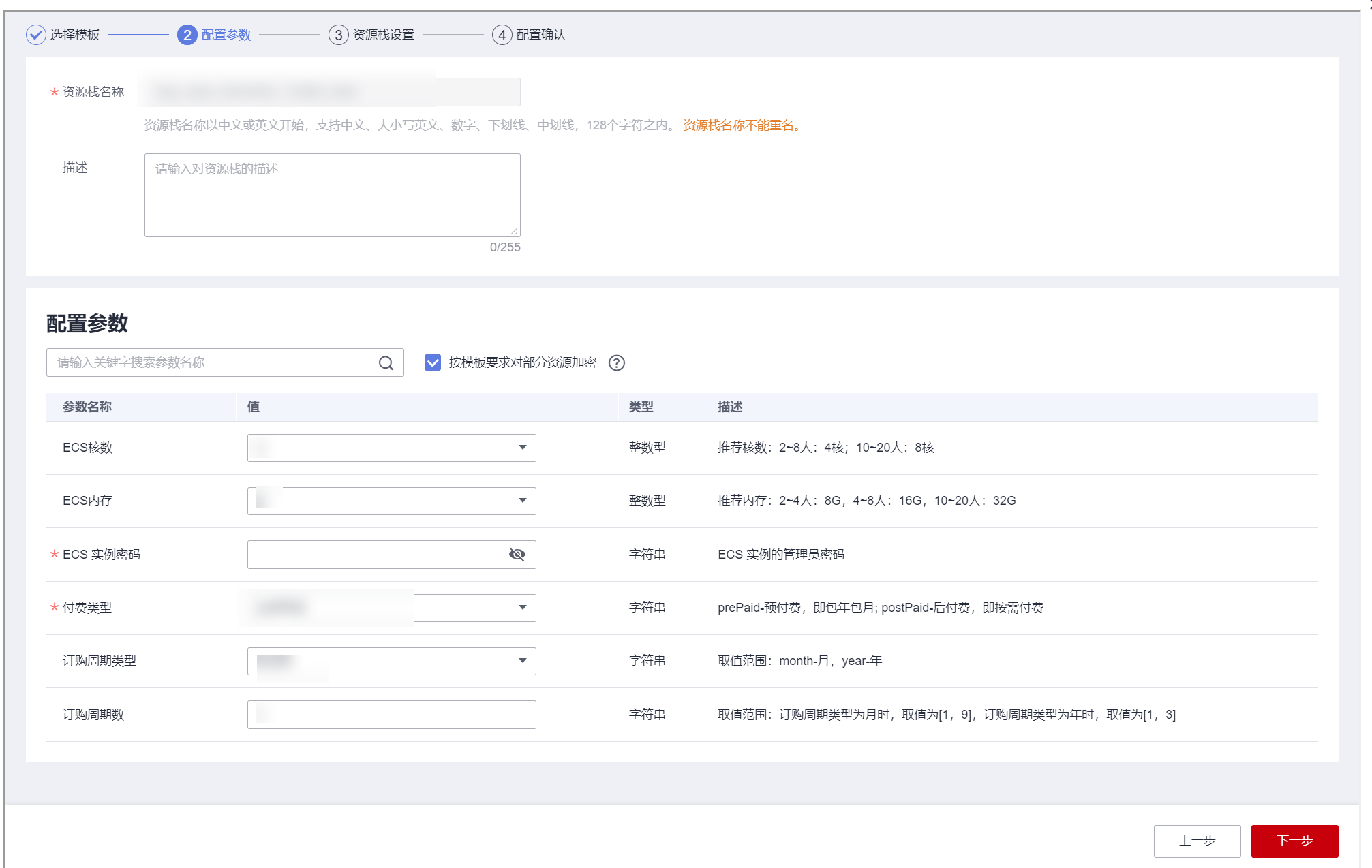
Task: Toggle ECS password visibility eye icon
Action: tap(517, 555)
